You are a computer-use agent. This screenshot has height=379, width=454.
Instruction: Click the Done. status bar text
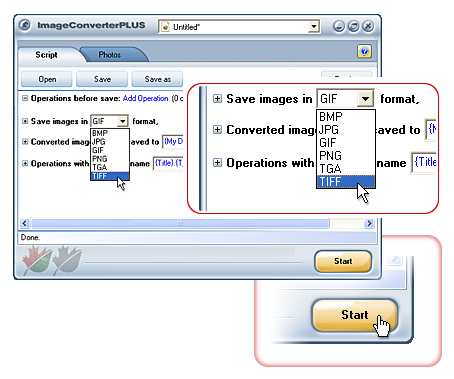[30, 237]
